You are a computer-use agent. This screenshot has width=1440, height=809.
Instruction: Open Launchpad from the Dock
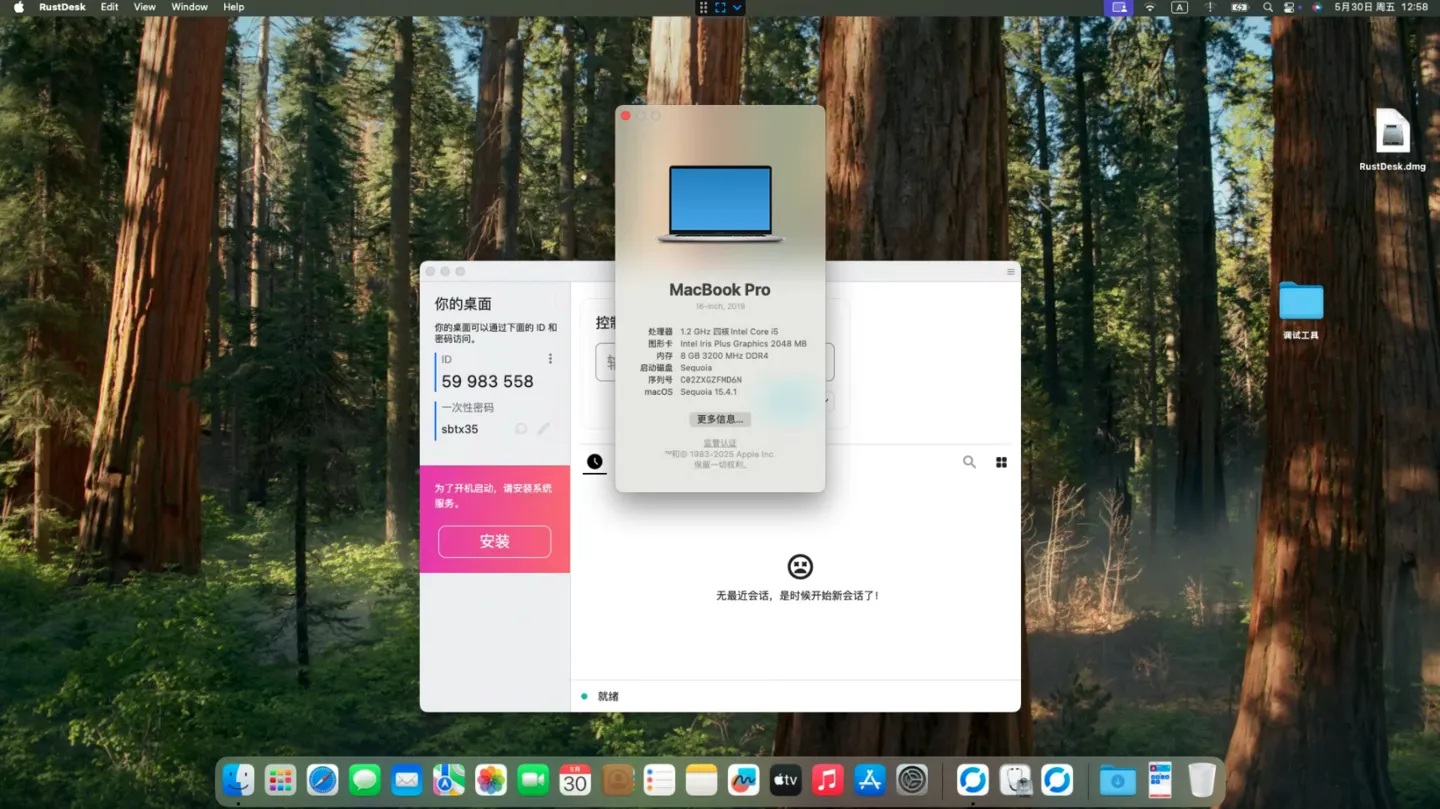click(280, 780)
